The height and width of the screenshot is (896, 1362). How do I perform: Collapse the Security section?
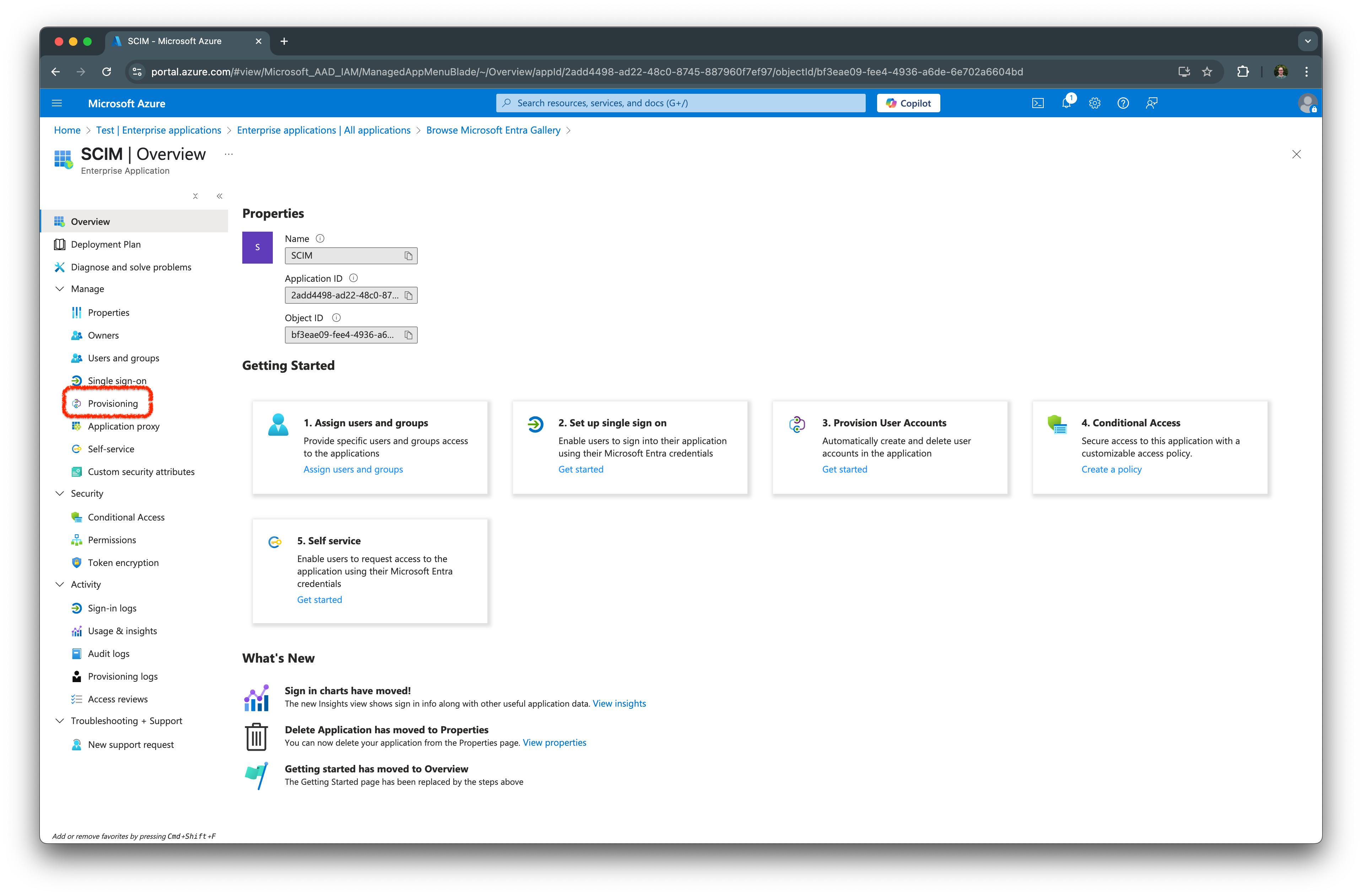(60, 493)
